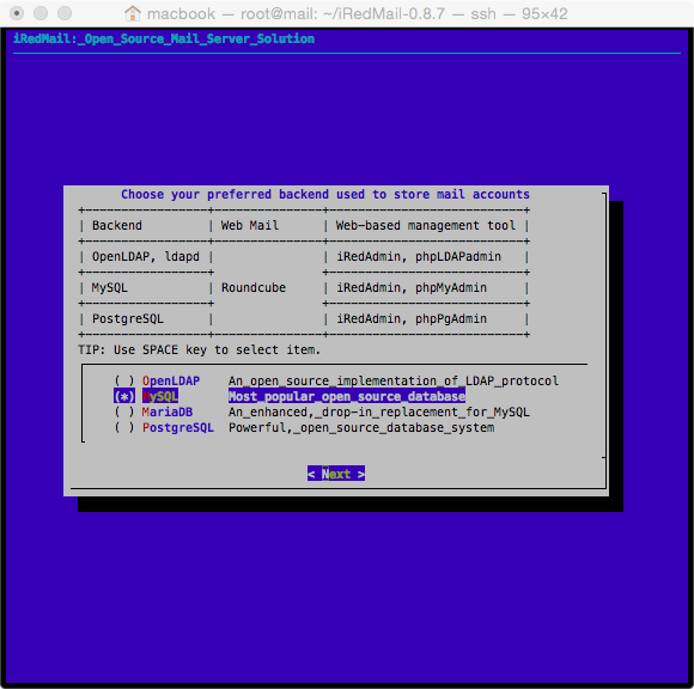Click description 'Powerful,_open_source_database_system'
694x689 pixels.
click(x=361, y=427)
